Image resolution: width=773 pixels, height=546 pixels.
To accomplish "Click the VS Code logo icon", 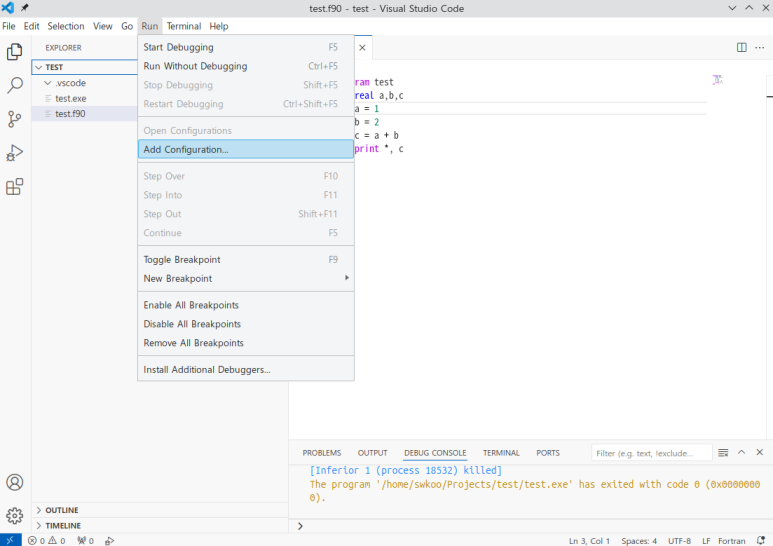I will click(x=8, y=8).
